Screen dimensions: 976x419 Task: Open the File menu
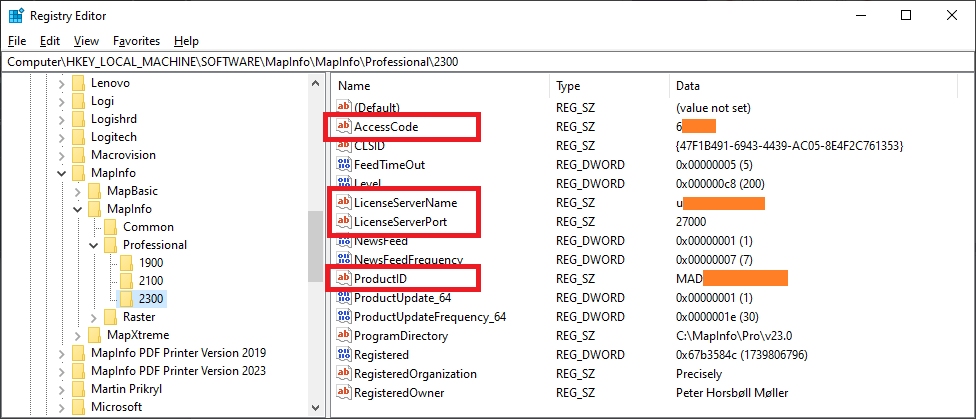17,41
